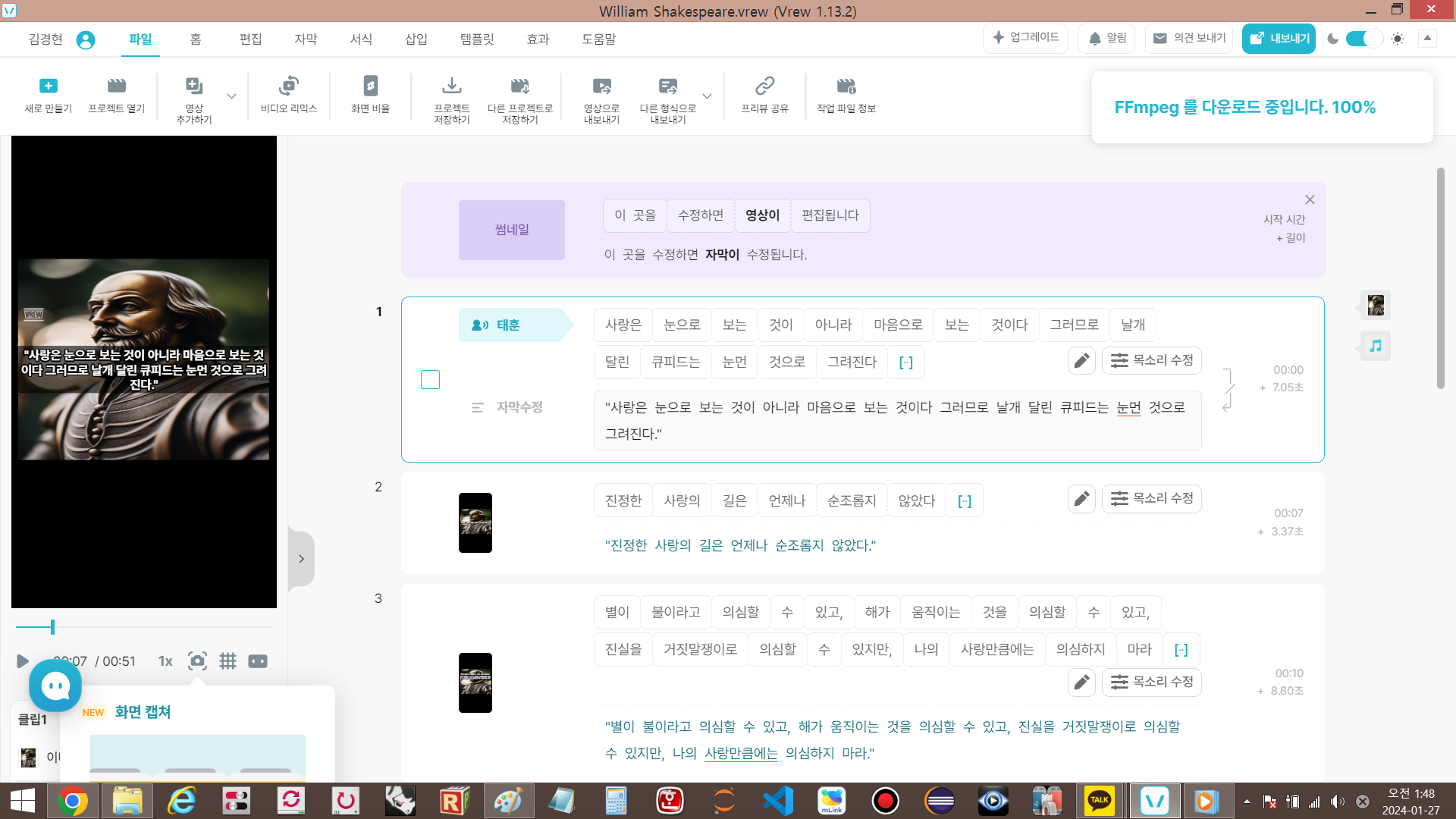
Task: Open the 템플릿 menu tab
Action: point(477,39)
